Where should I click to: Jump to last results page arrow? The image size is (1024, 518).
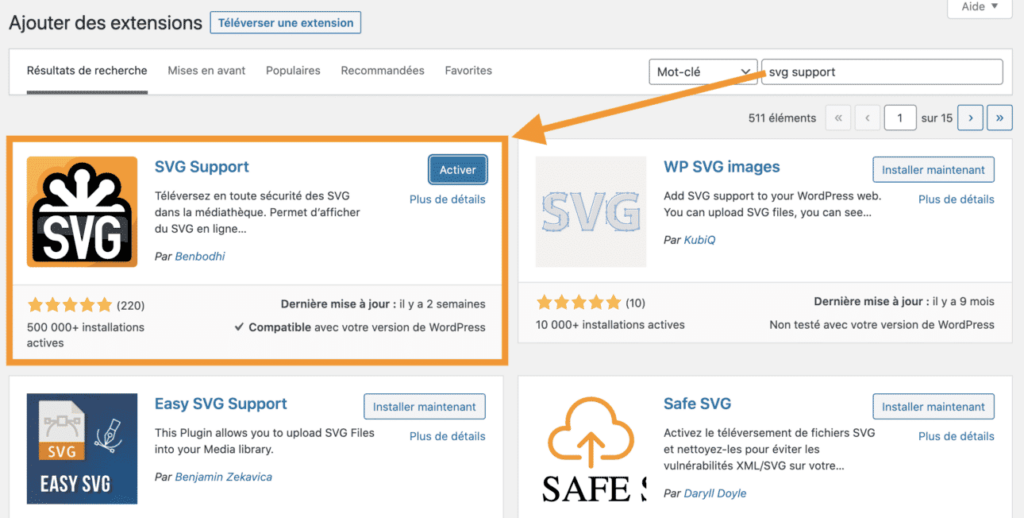point(1000,118)
